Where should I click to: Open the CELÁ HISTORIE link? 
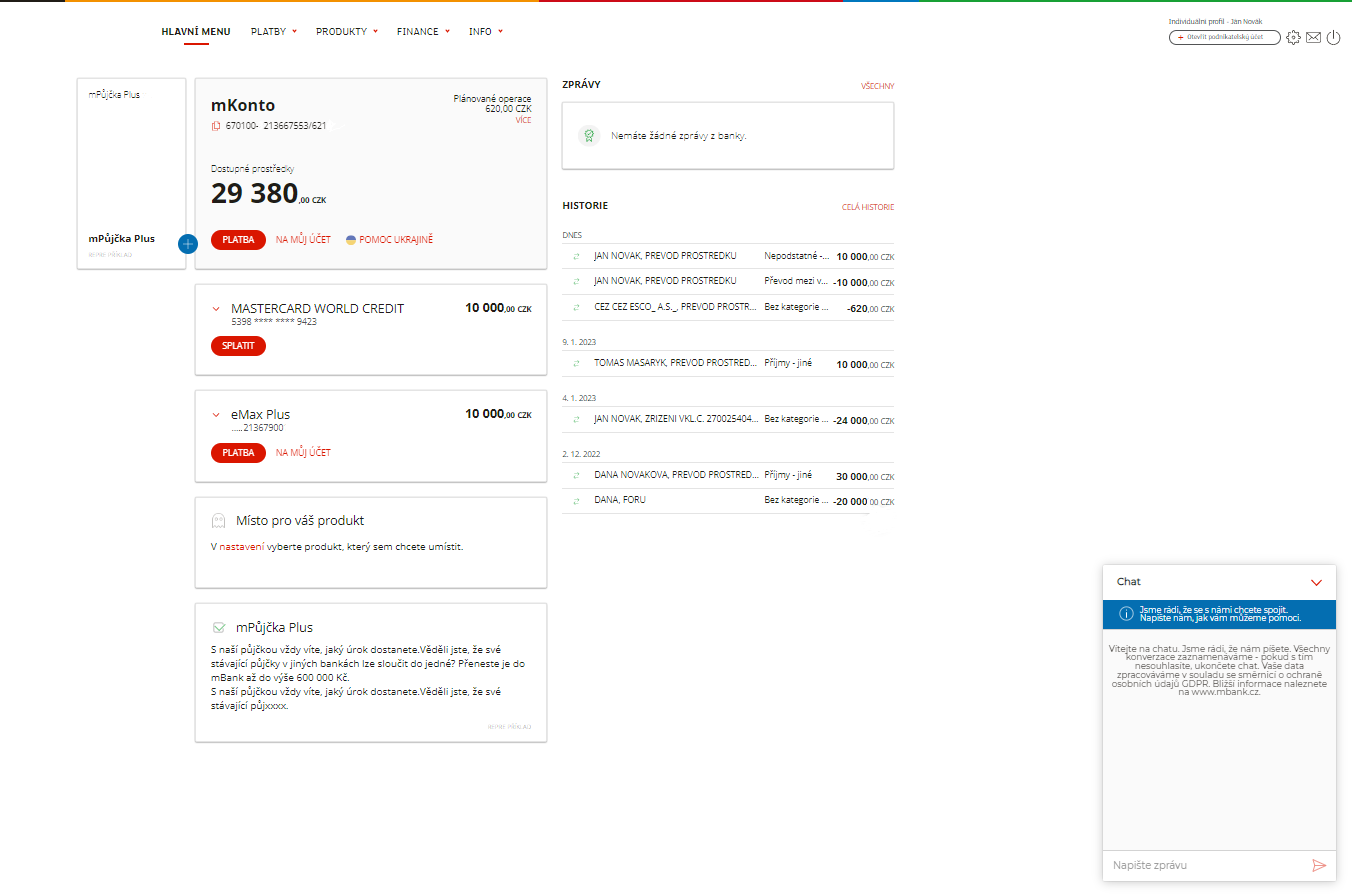coord(867,207)
